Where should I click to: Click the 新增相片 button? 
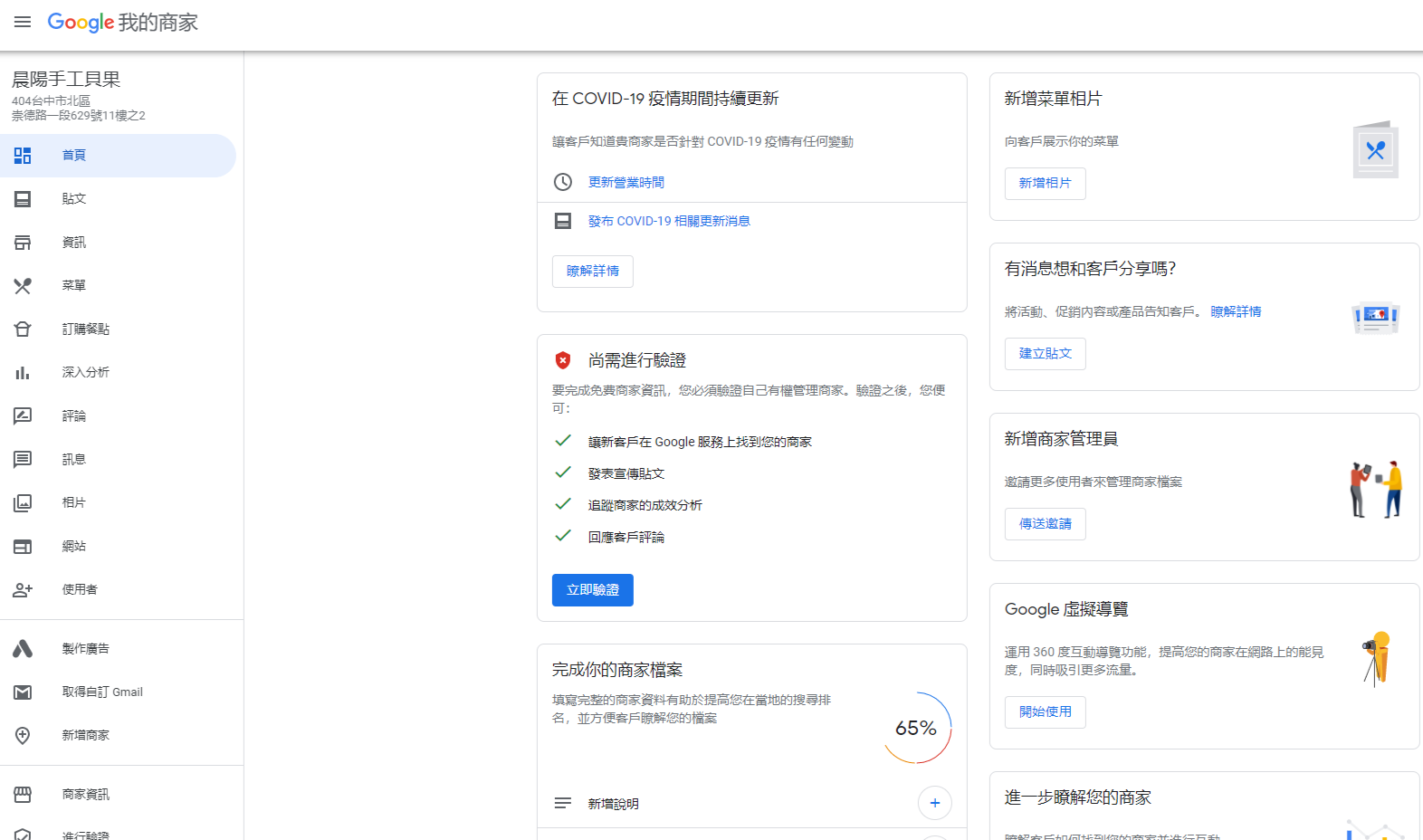click(1046, 184)
